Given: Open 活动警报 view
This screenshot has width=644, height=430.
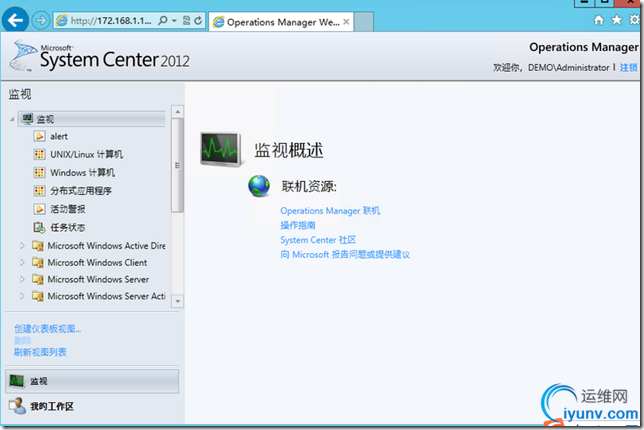Looking at the screenshot, I should pos(68,209).
